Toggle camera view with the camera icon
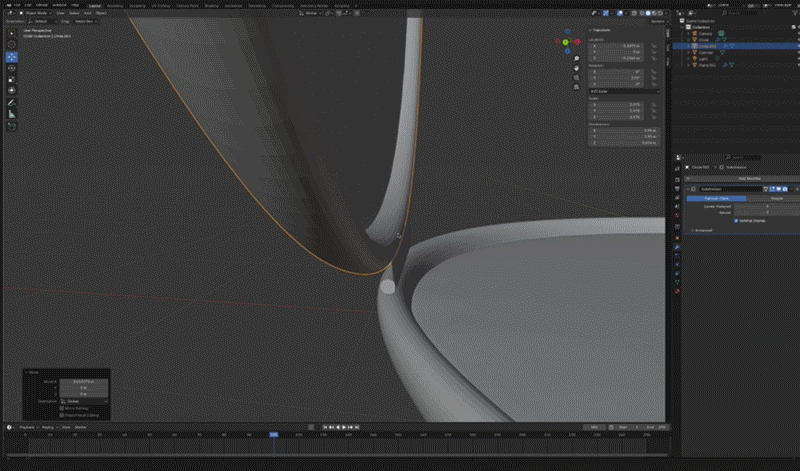 578,79
